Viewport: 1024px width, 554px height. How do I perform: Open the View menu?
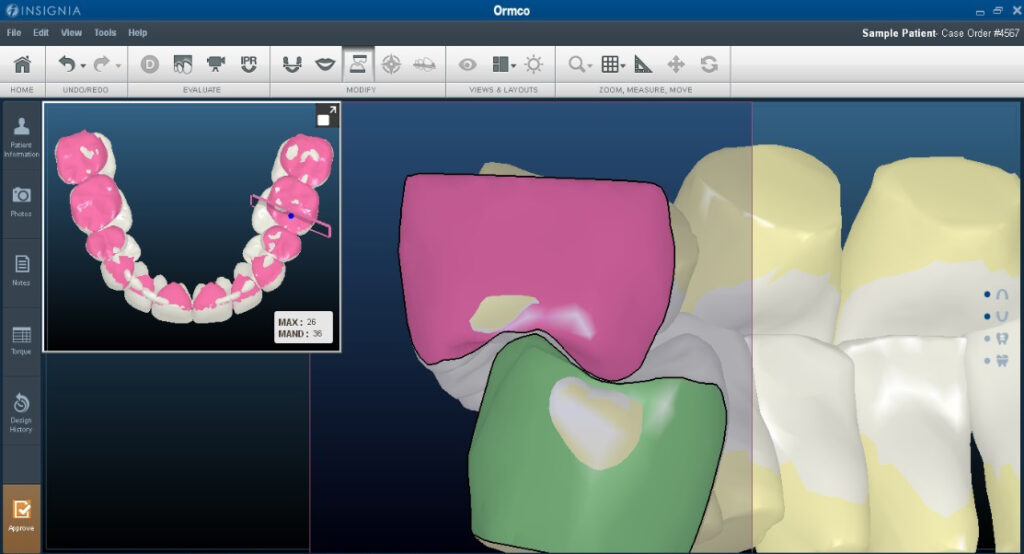tap(71, 33)
